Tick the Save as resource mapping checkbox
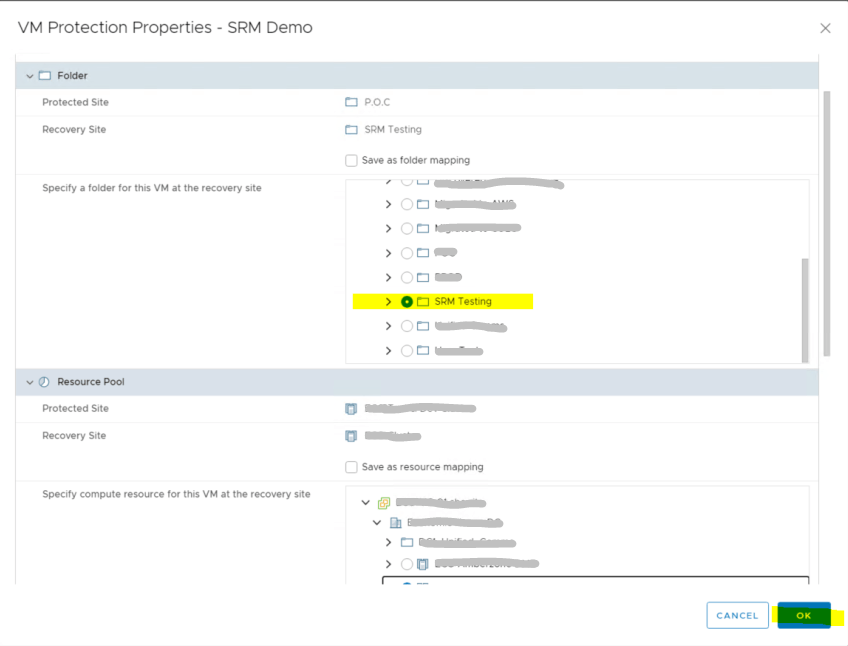Image resolution: width=848 pixels, height=646 pixels. click(351, 467)
